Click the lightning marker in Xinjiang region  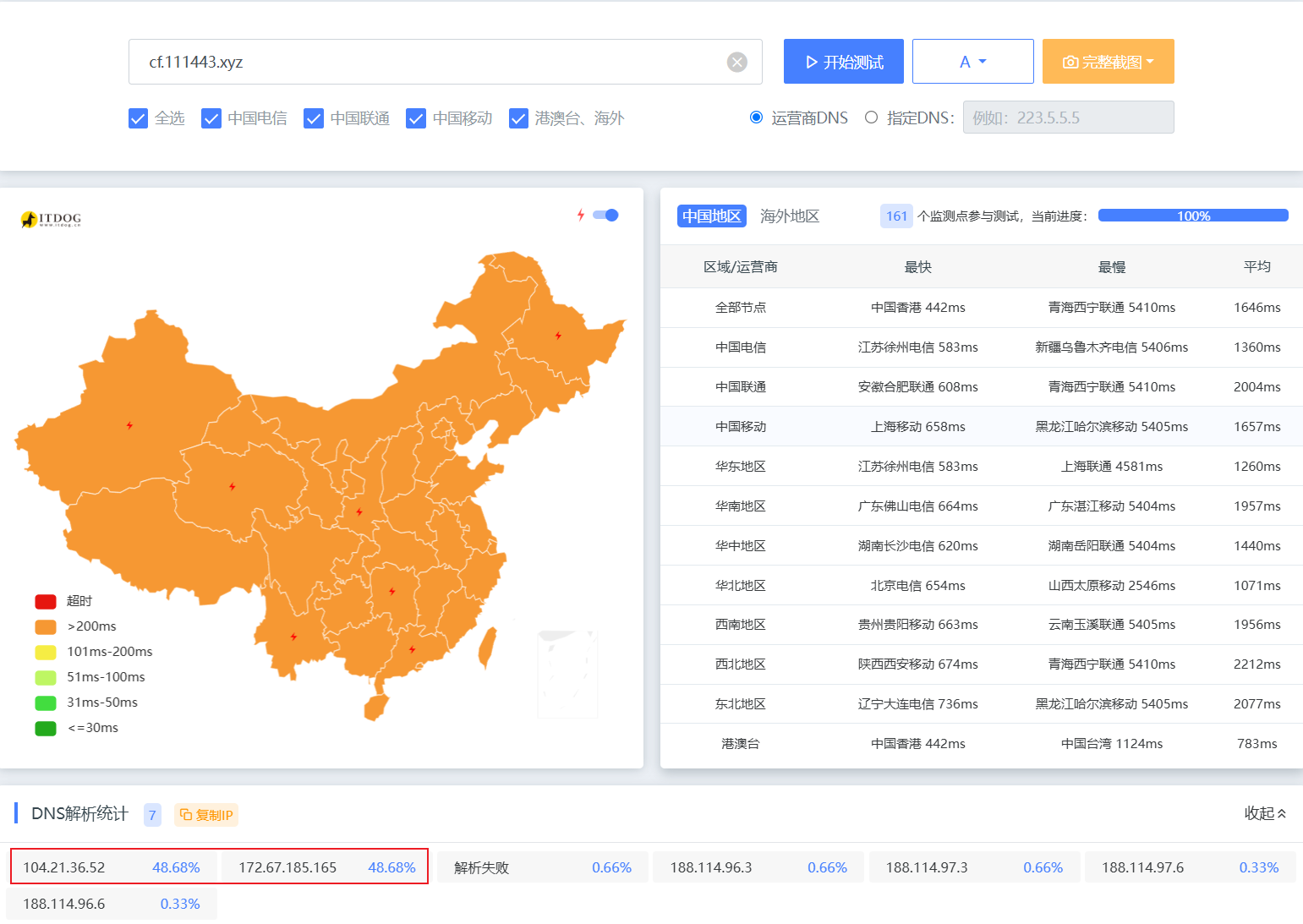129,425
